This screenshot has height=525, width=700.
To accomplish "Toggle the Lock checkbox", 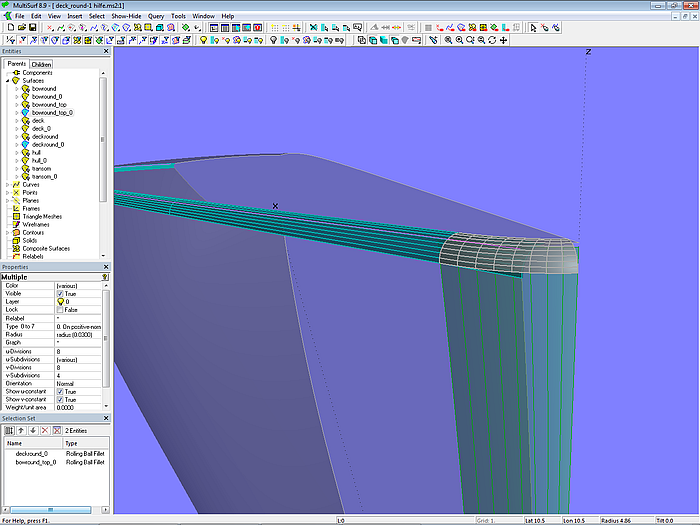I will 61,310.
